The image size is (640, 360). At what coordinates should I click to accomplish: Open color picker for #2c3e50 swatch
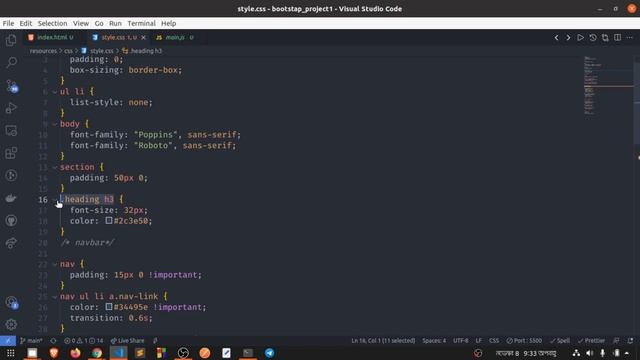[x=109, y=220]
